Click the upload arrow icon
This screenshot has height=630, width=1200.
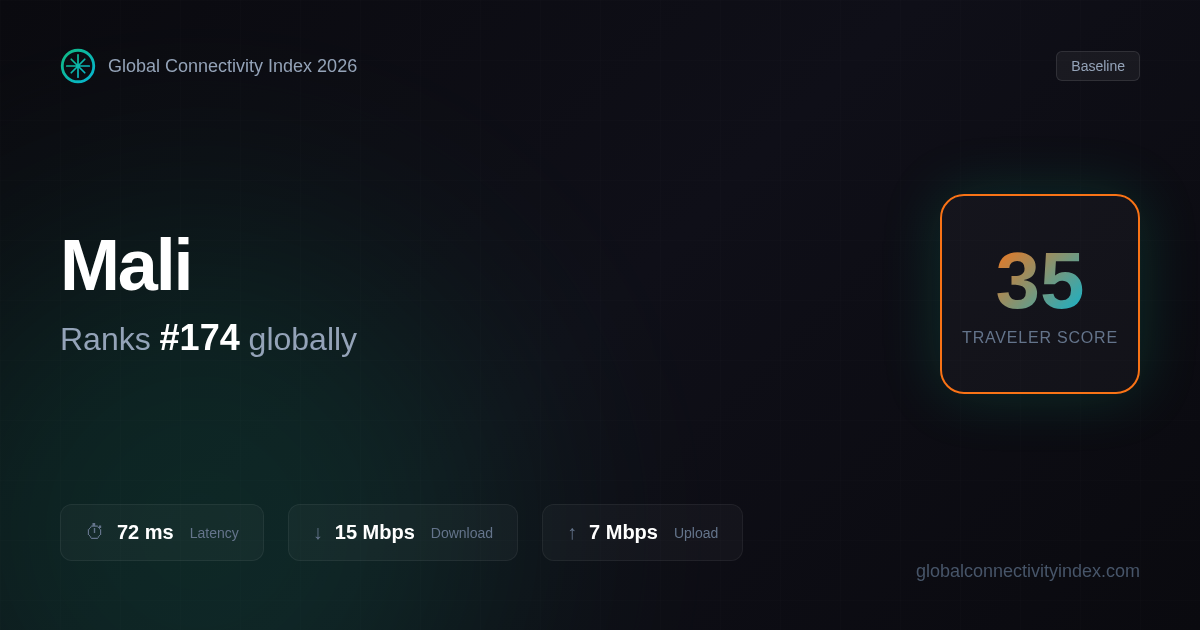point(572,533)
